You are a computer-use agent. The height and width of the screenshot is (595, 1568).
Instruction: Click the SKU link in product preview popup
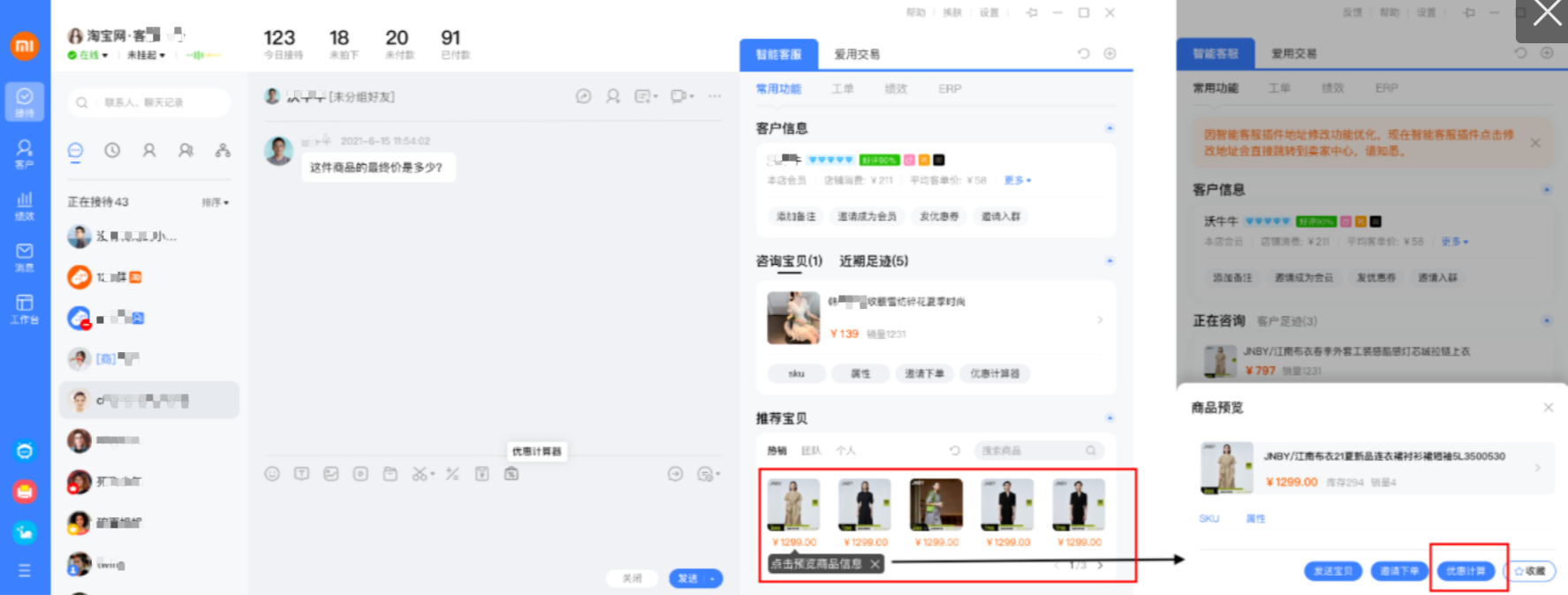(1209, 518)
